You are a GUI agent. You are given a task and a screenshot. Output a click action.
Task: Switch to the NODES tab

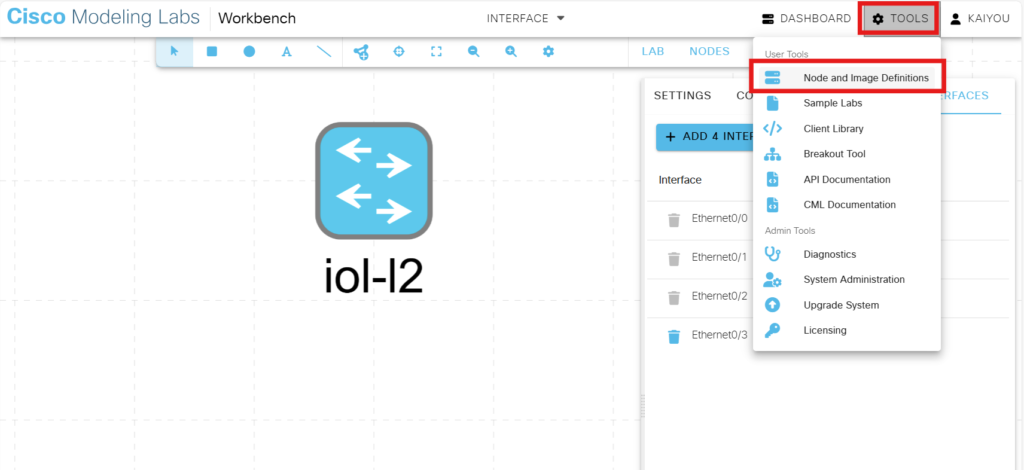(x=709, y=52)
